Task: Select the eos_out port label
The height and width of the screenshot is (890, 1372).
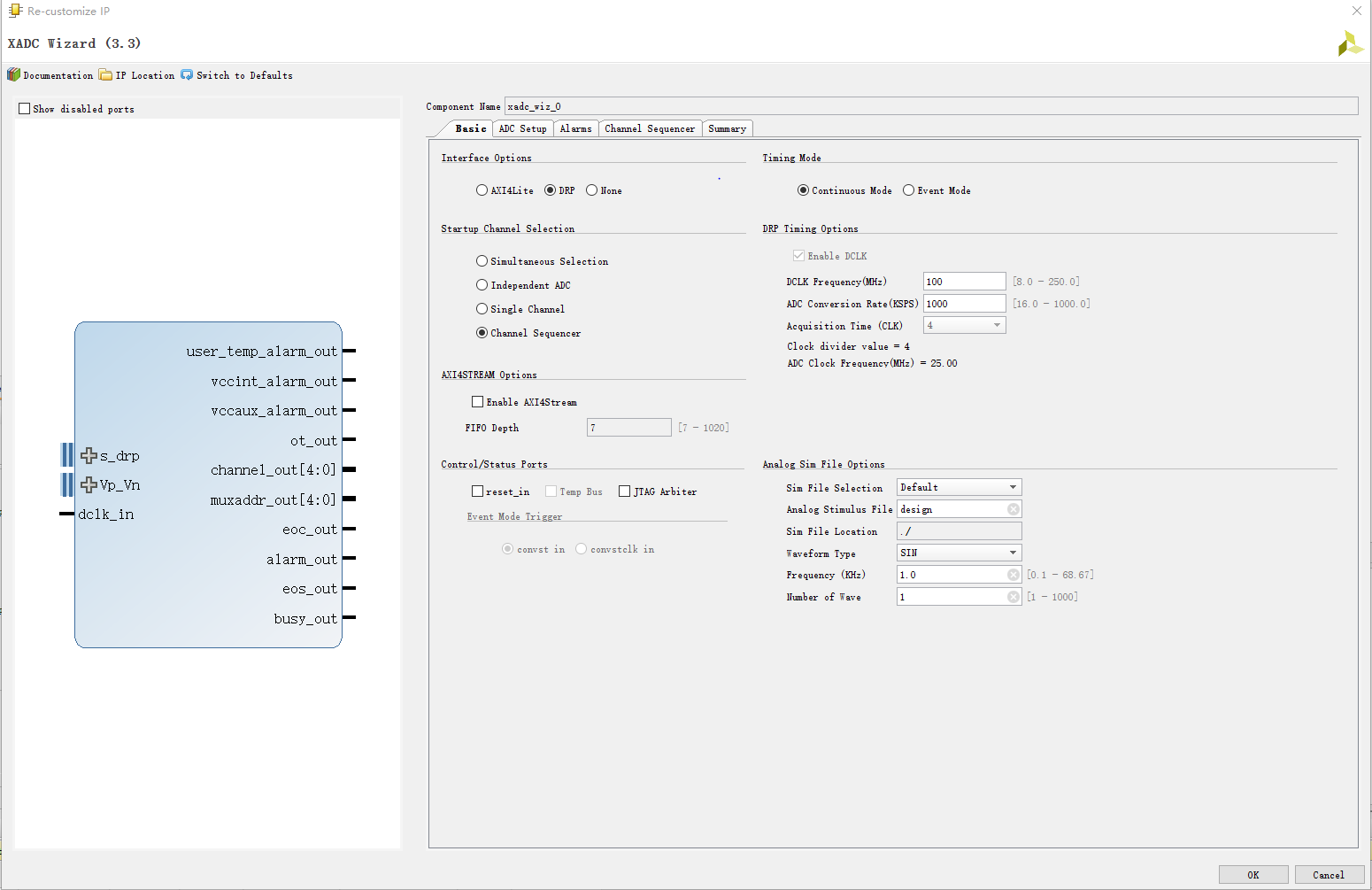Action: (310, 589)
